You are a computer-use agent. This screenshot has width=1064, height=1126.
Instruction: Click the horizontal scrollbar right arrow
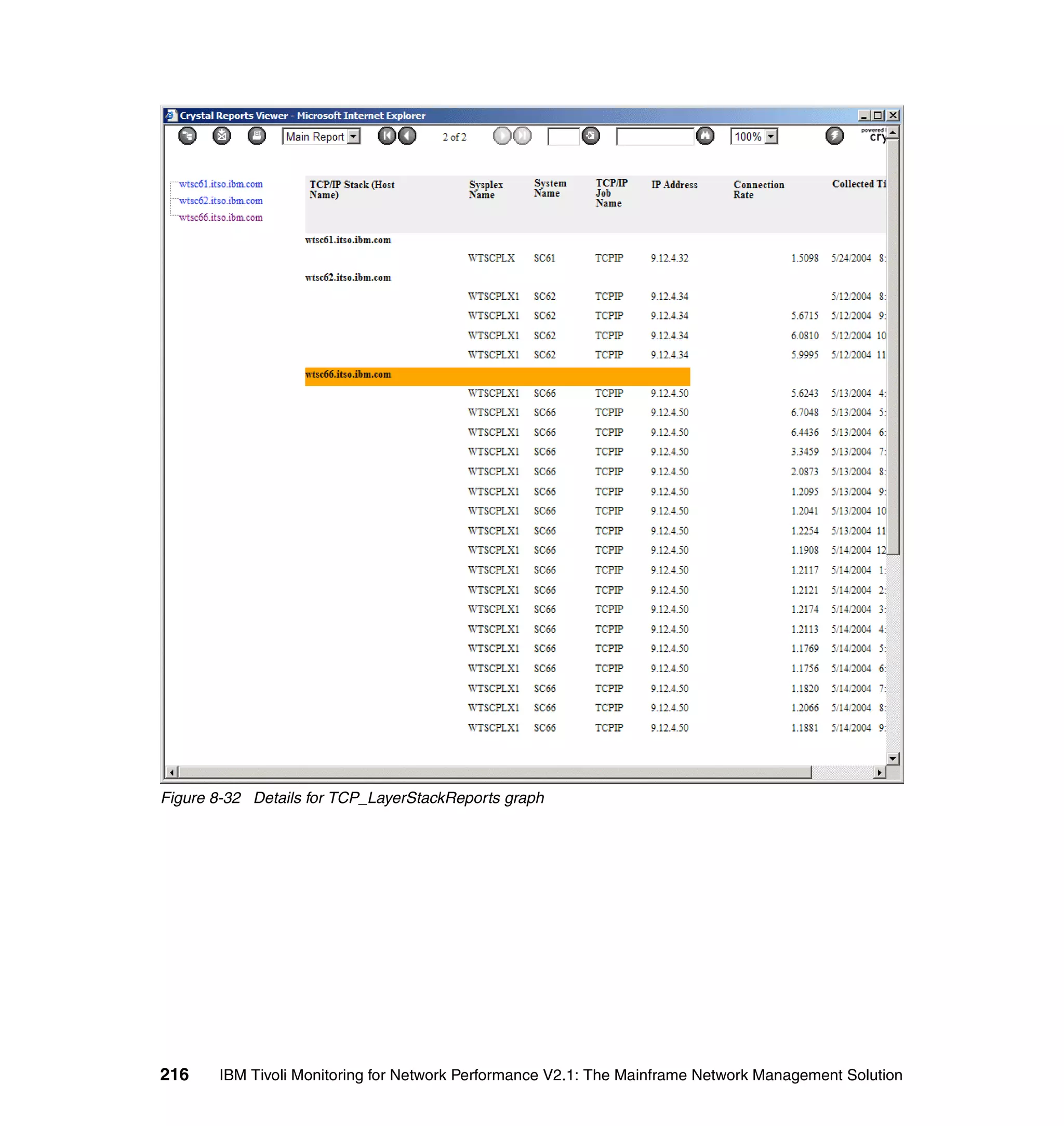tap(880, 772)
